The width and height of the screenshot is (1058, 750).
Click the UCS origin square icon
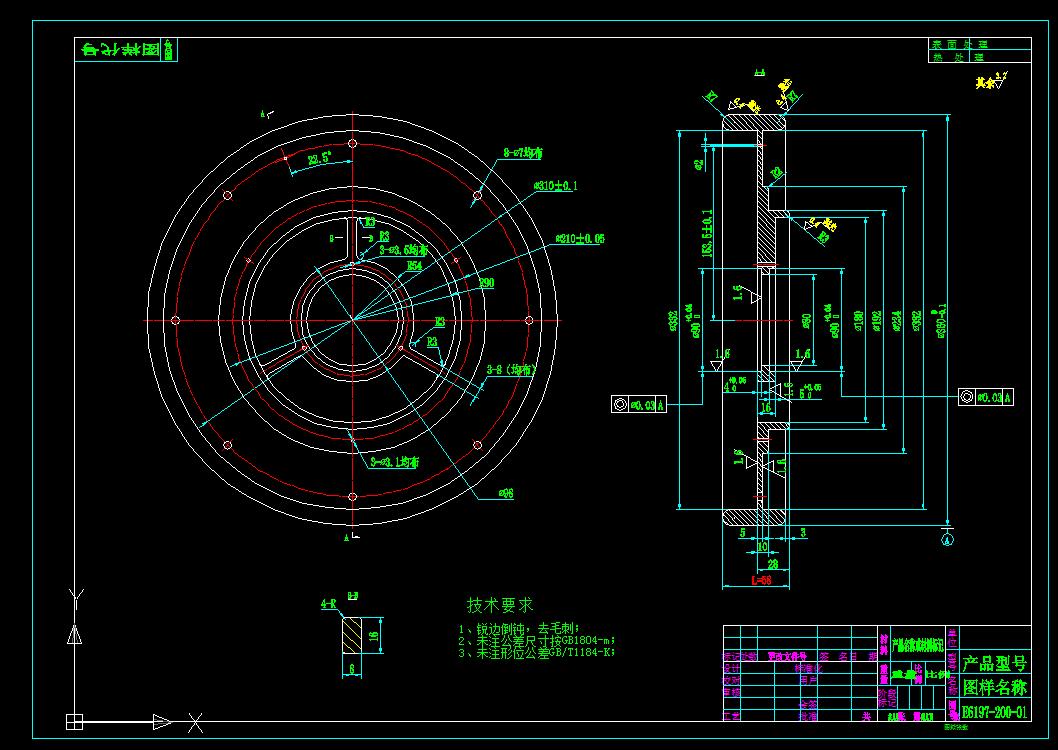click(x=74, y=722)
